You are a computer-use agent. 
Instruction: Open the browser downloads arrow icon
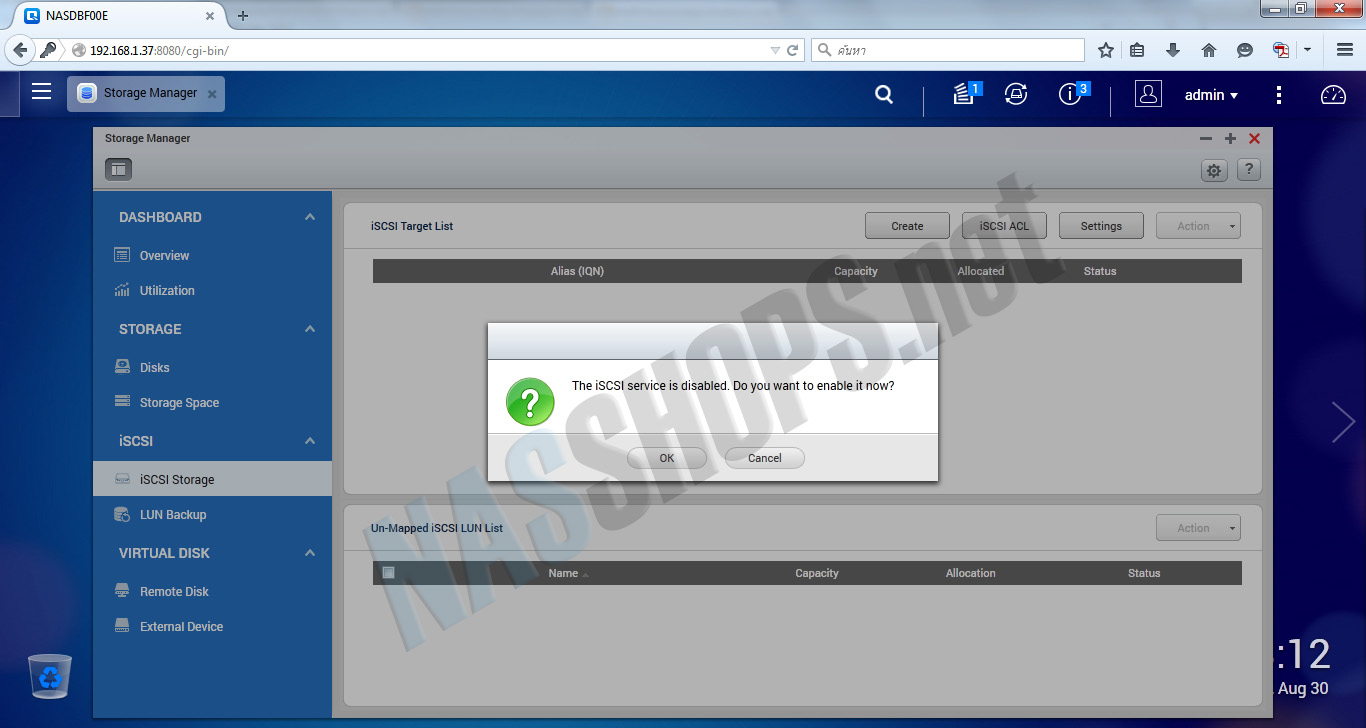pos(1173,50)
